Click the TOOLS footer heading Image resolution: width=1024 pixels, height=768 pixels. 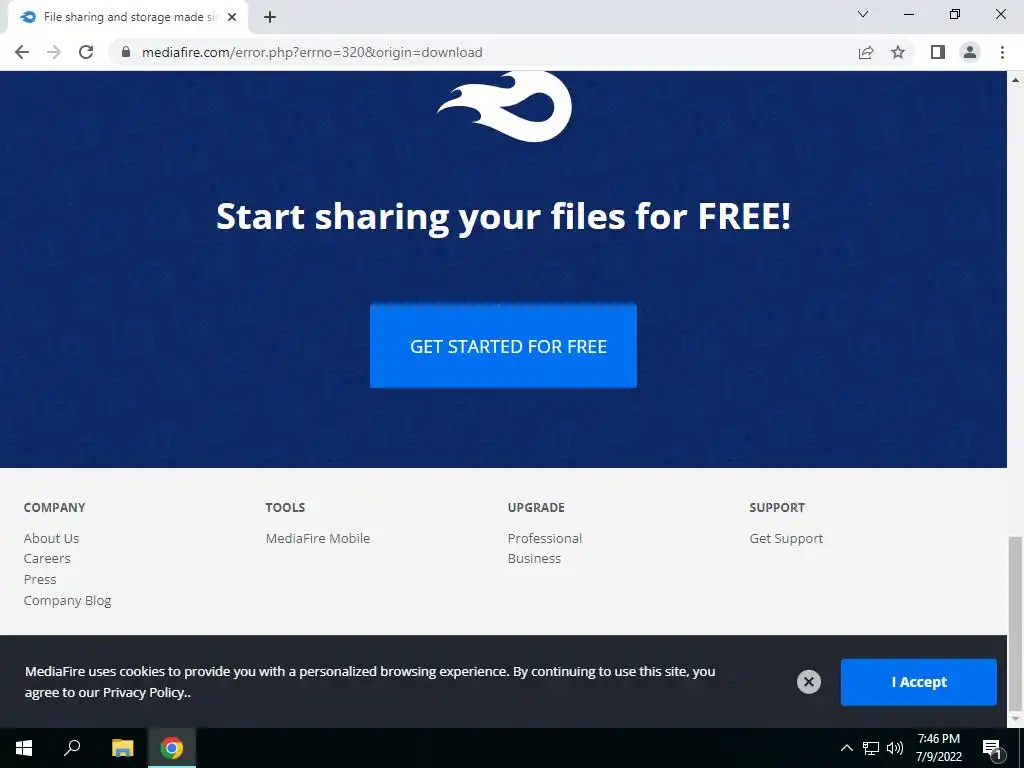[x=285, y=507]
